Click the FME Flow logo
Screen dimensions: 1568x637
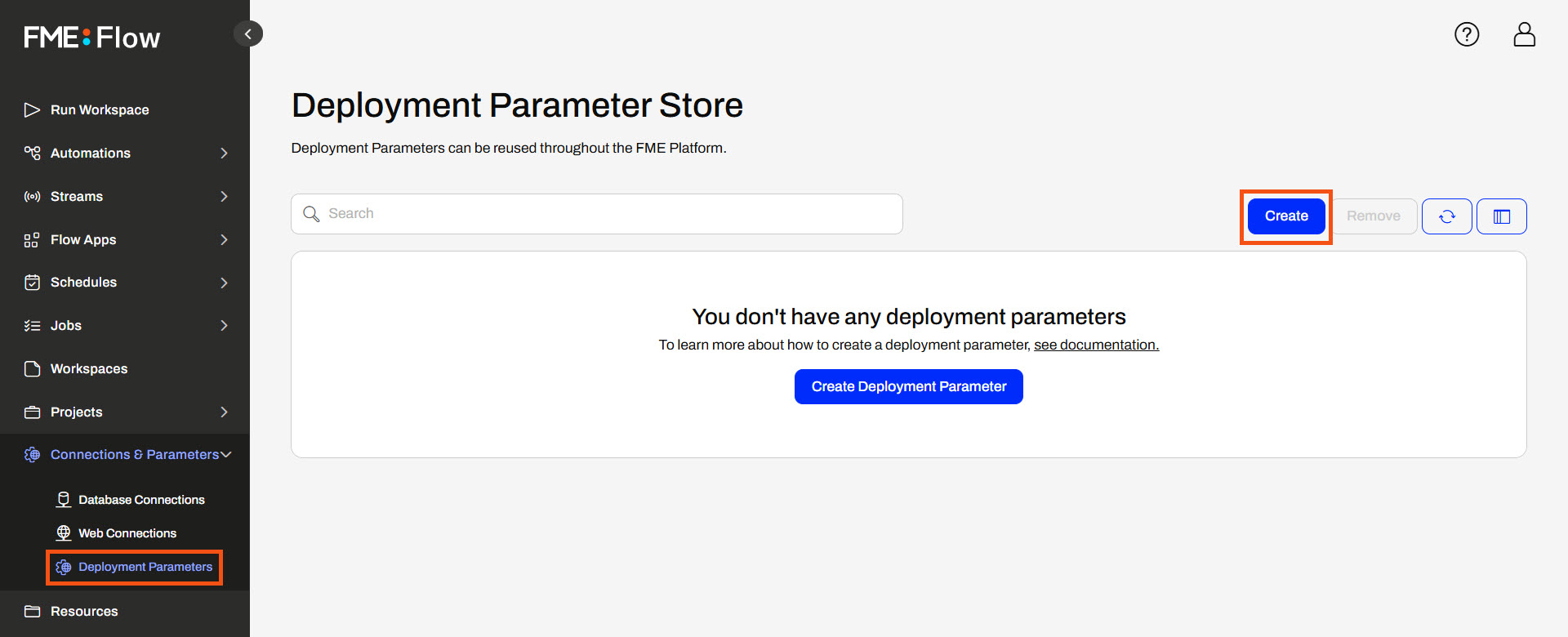(x=92, y=38)
